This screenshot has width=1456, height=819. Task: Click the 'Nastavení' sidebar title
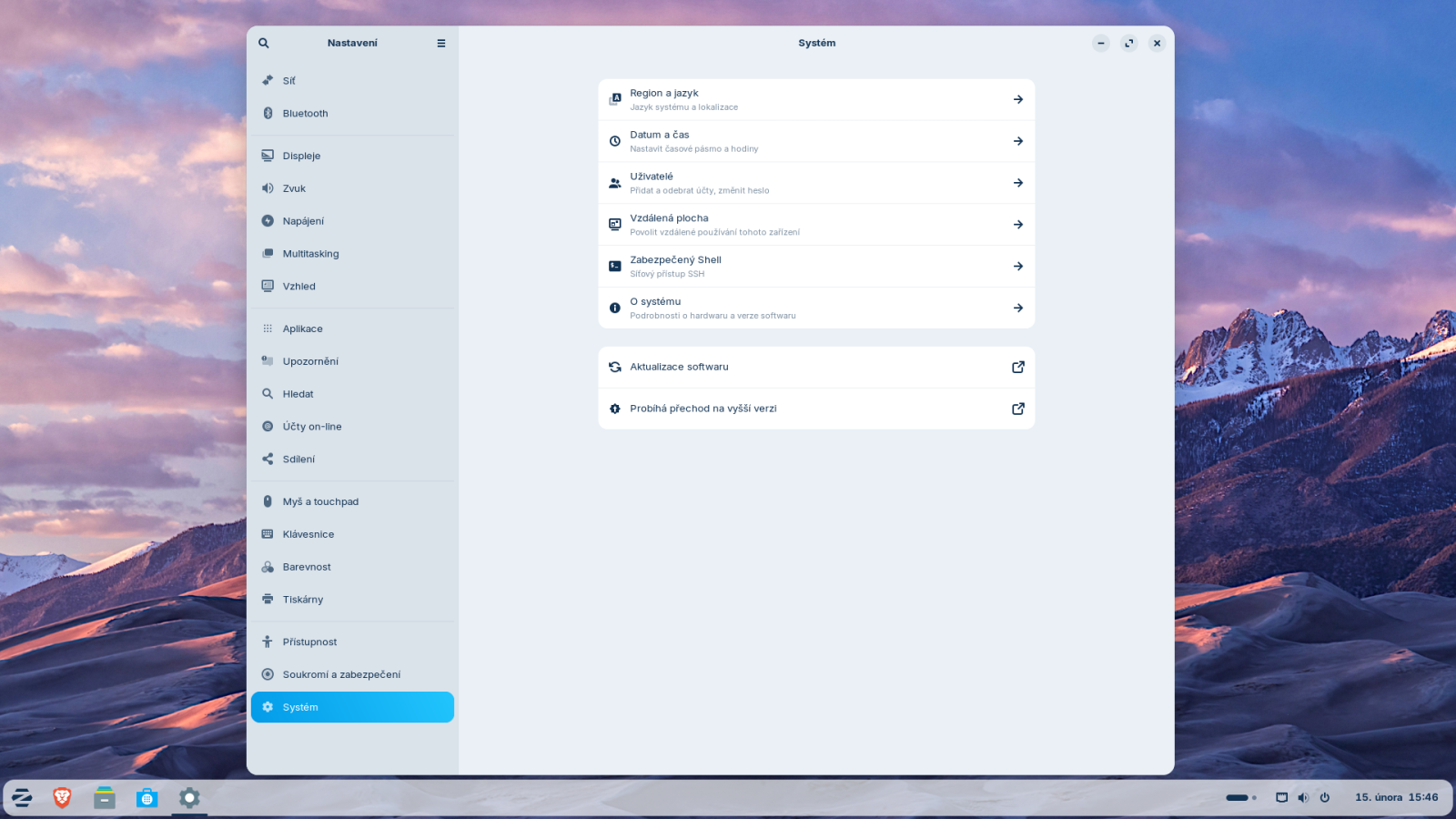(x=352, y=43)
